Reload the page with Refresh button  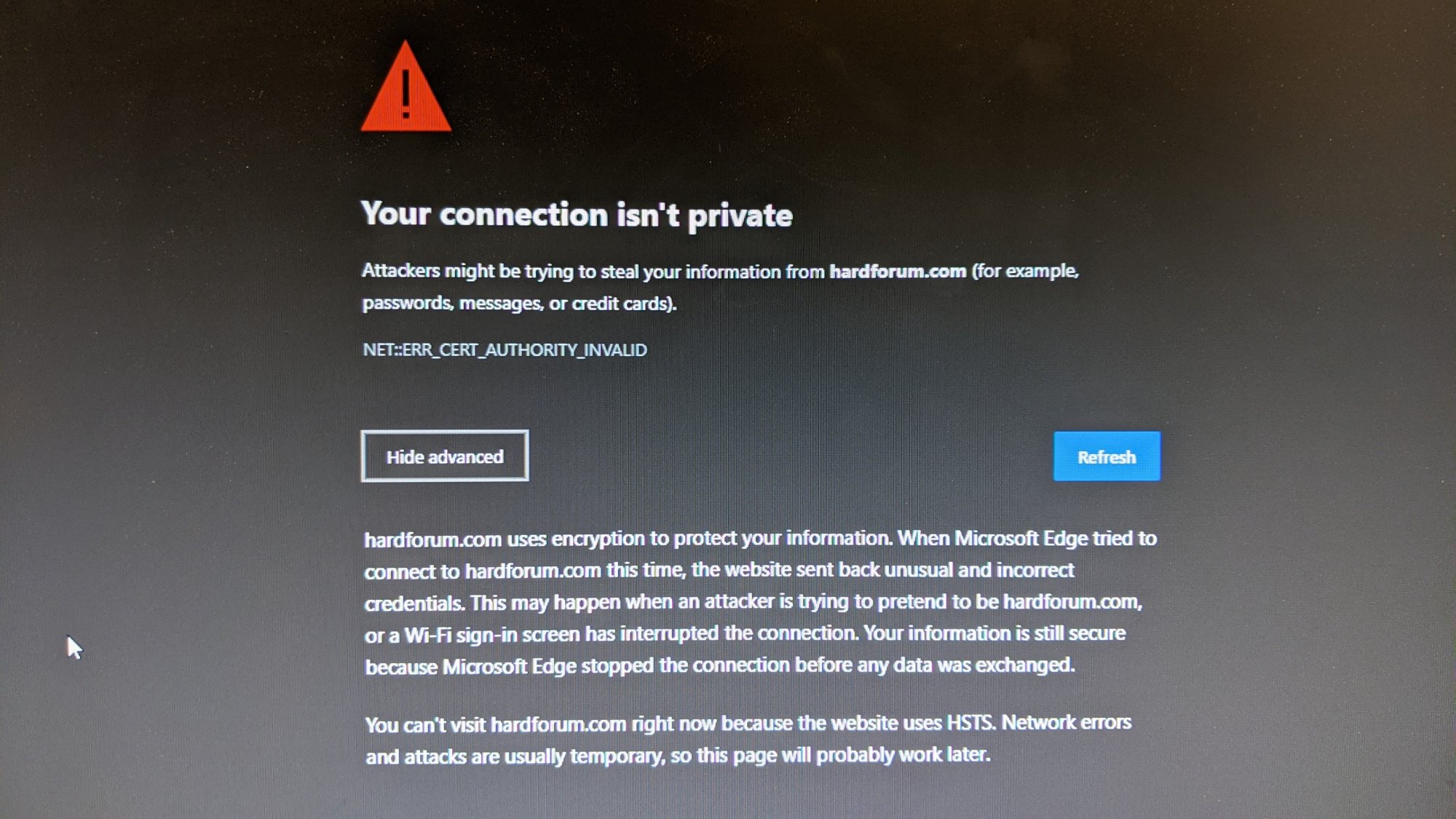pos(1107,456)
